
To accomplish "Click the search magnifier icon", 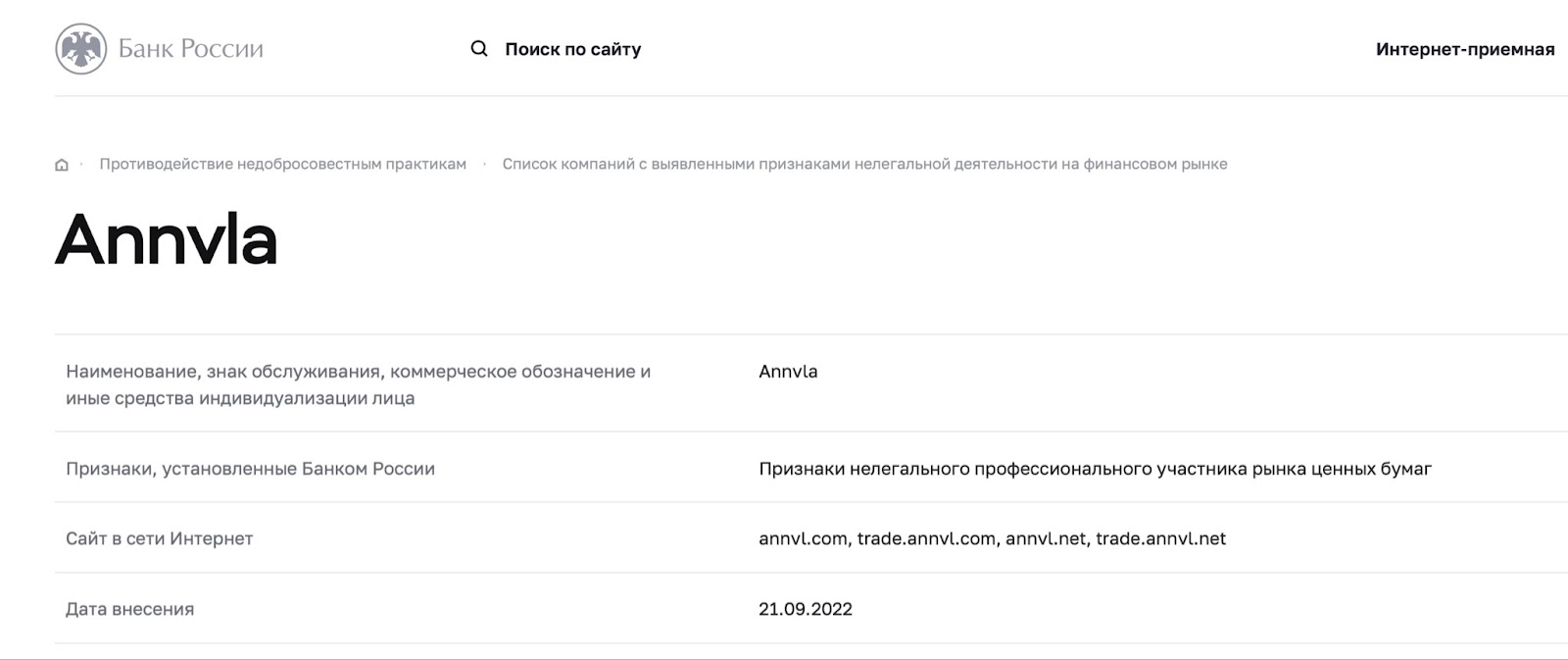I will click(x=479, y=49).
